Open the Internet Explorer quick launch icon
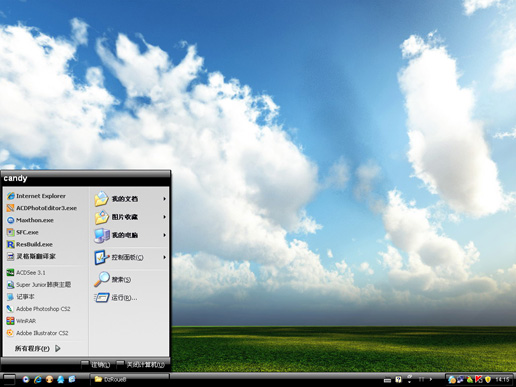The height and width of the screenshot is (387, 516). click(38, 379)
